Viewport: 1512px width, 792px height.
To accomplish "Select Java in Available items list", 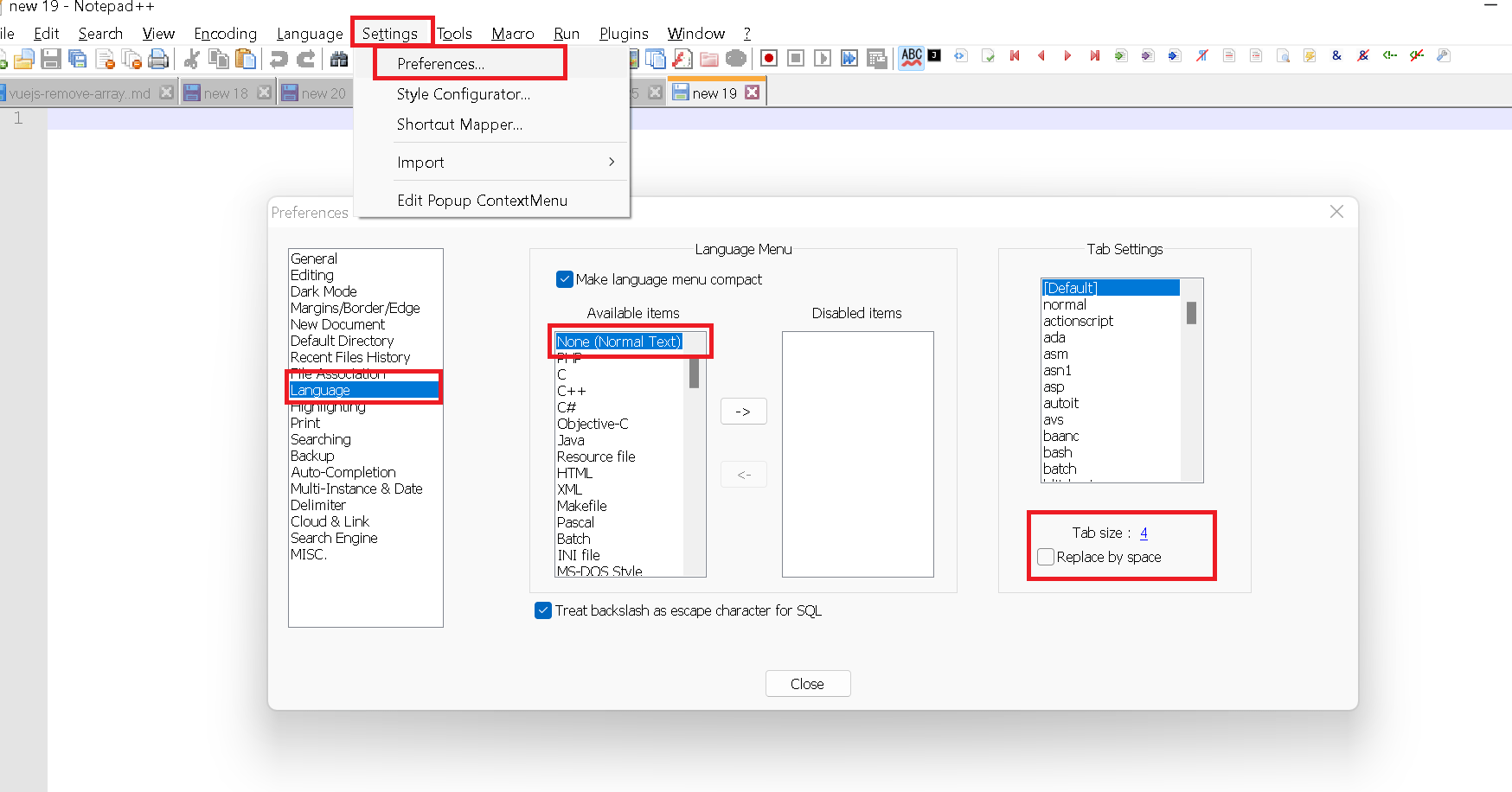I will pos(571,440).
